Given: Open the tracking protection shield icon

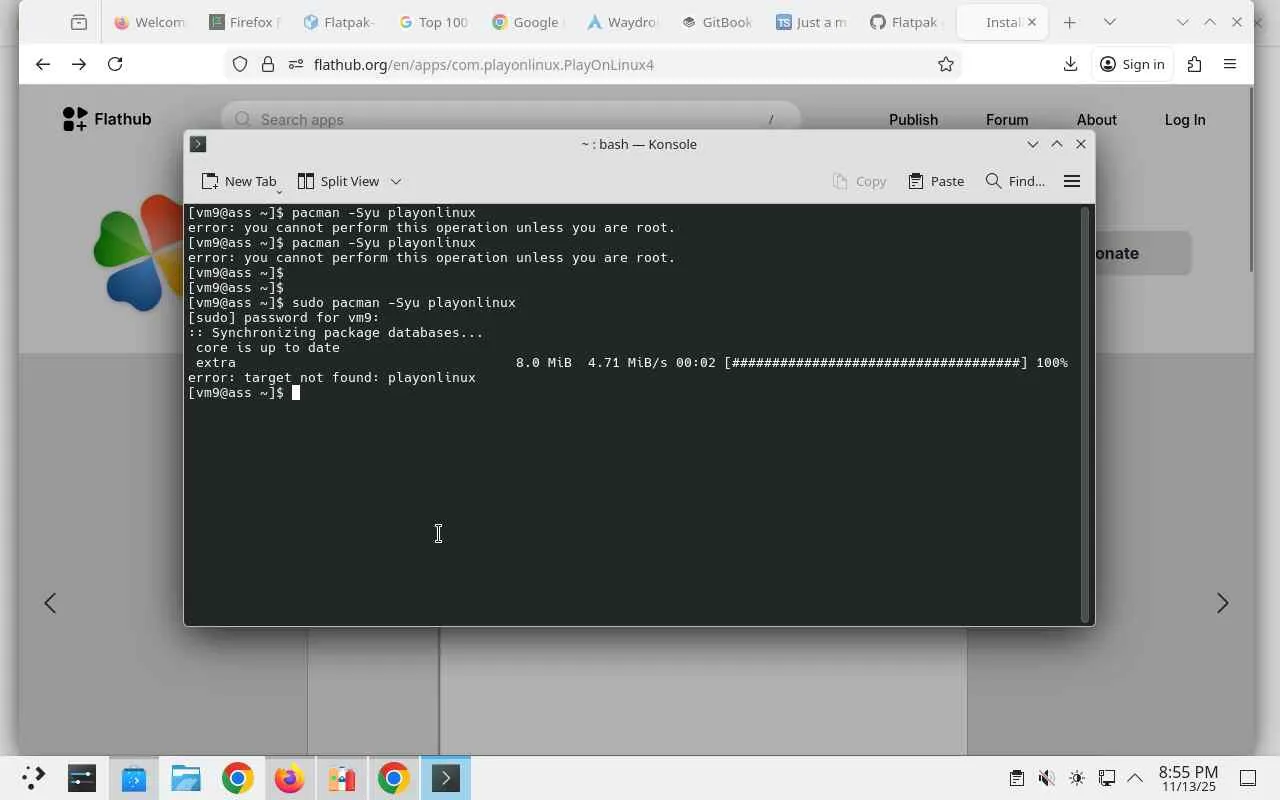Looking at the screenshot, I should tap(240, 64).
